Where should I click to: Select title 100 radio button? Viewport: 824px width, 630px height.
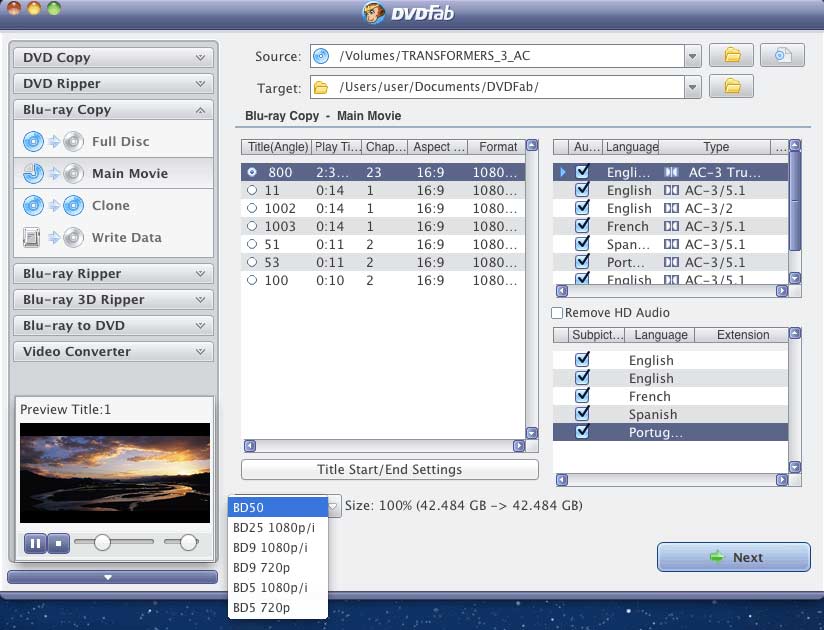[252, 280]
